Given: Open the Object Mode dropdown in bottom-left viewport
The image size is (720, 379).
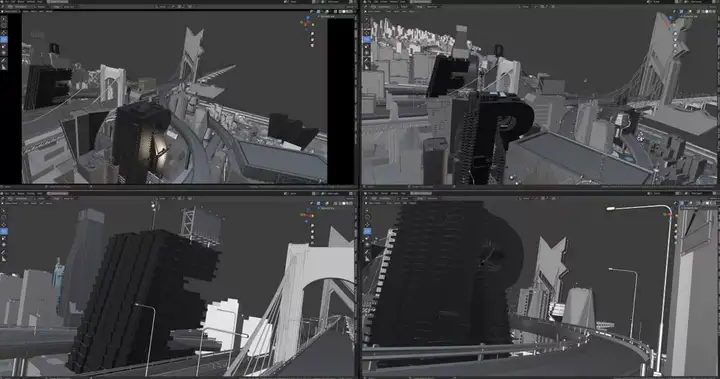Looking at the screenshot, I should click(x=11, y=204).
